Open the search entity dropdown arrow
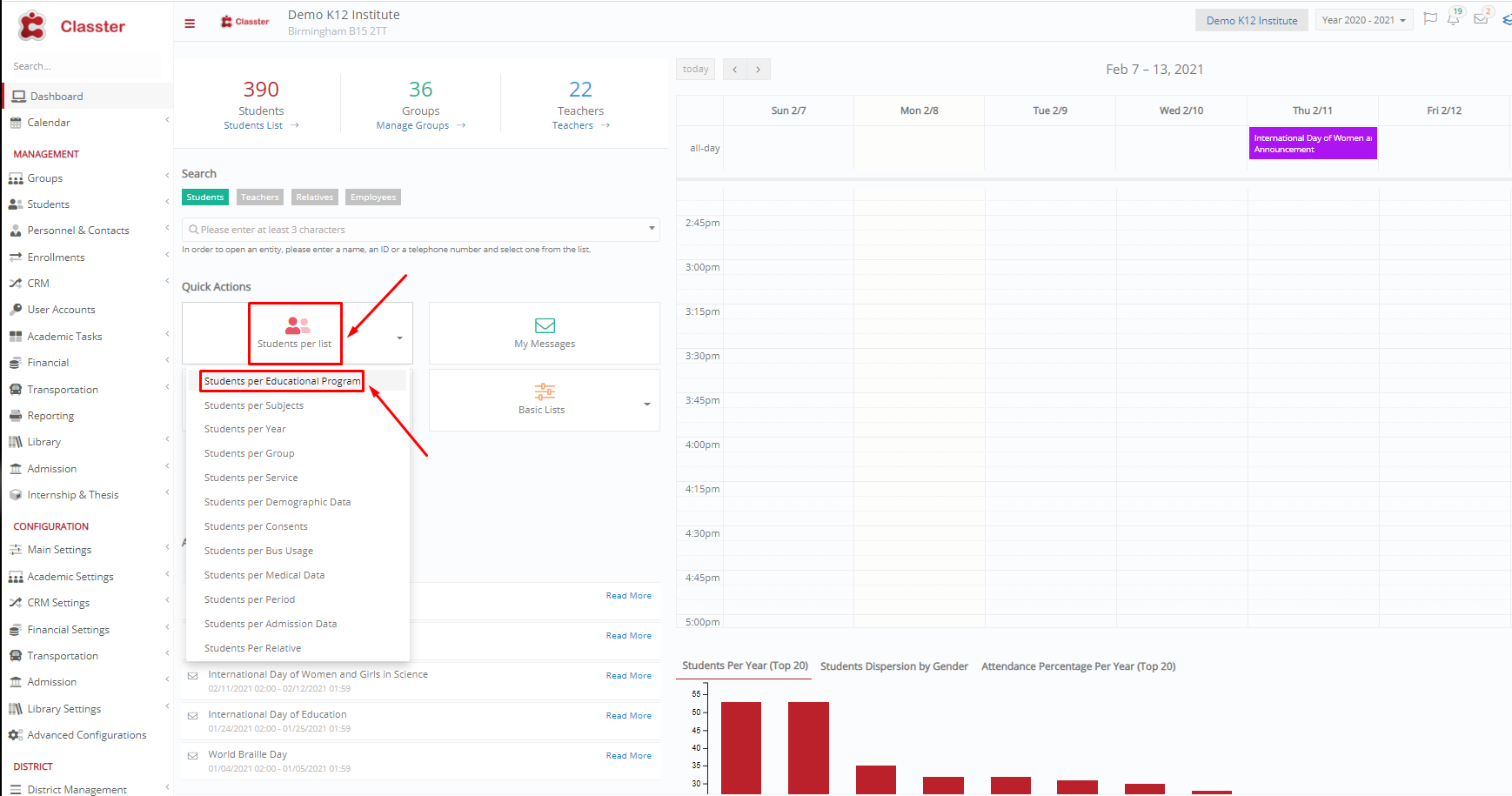1512x796 pixels. pyautogui.click(x=652, y=228)
